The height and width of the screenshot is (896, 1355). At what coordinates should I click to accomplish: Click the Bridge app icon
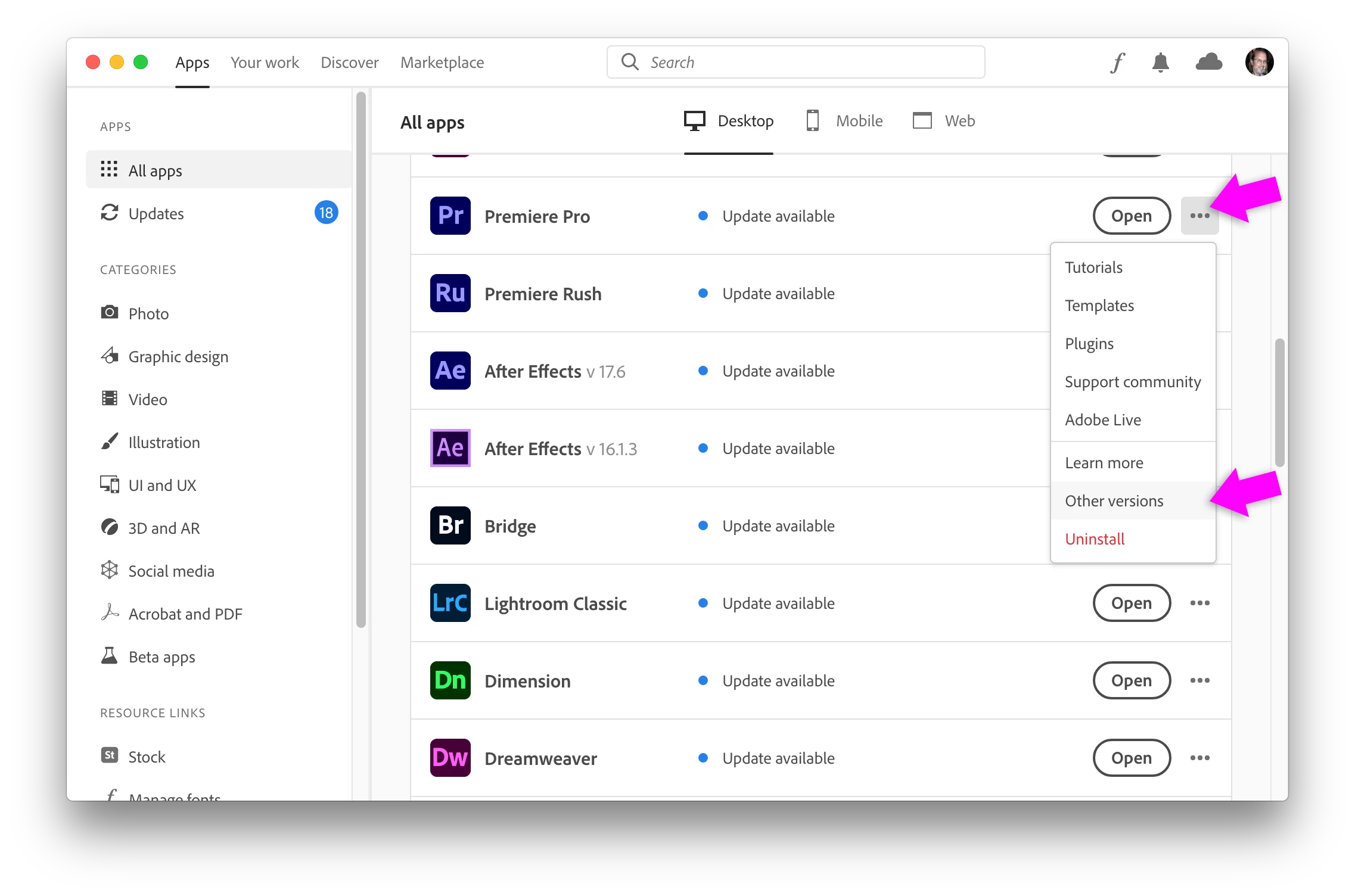(x=450, y=525)
